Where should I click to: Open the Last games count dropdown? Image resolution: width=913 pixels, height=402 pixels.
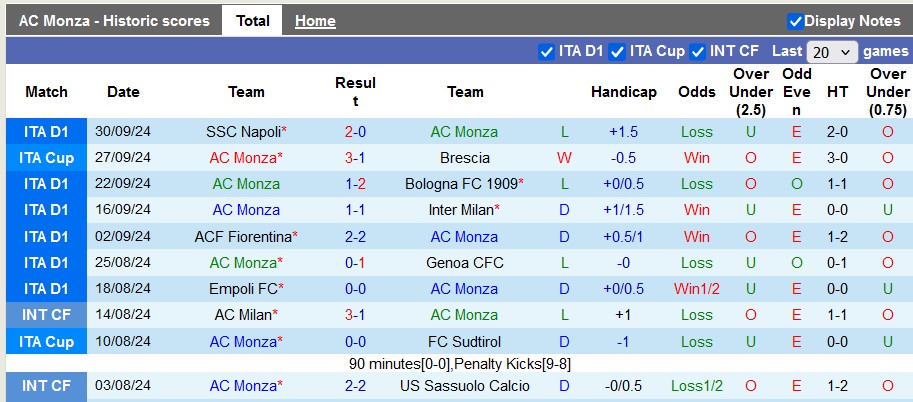coord(832,52)
